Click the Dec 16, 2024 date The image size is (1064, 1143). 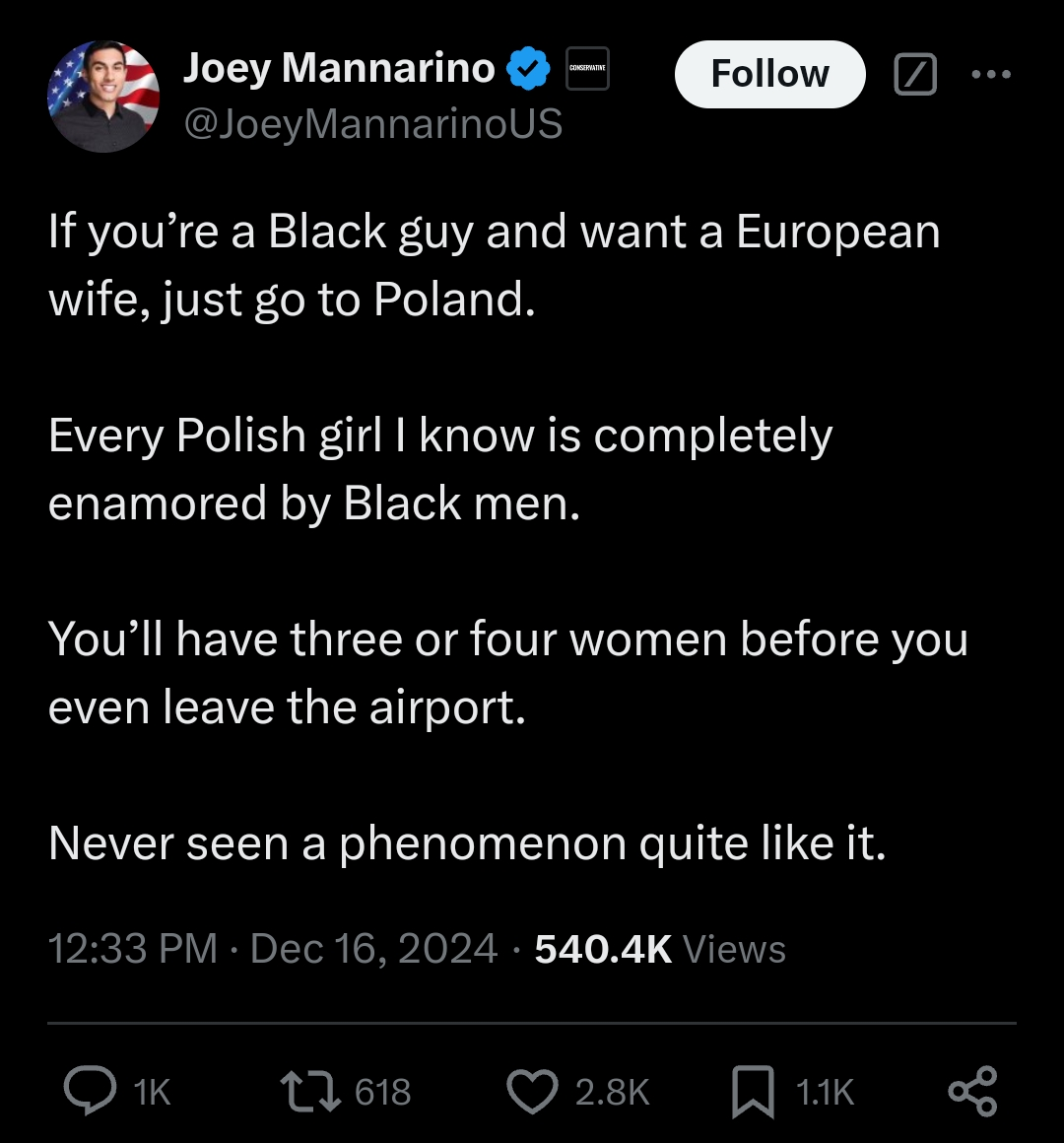click(x=373, y=949)
